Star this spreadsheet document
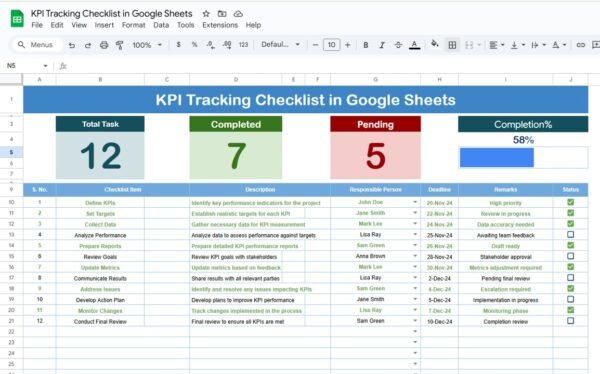Viewport: 600px width, 374px height. (206, 14)
